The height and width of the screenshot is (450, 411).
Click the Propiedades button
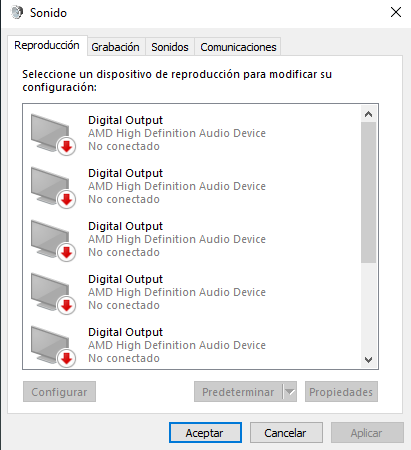(x=341, y=392)
